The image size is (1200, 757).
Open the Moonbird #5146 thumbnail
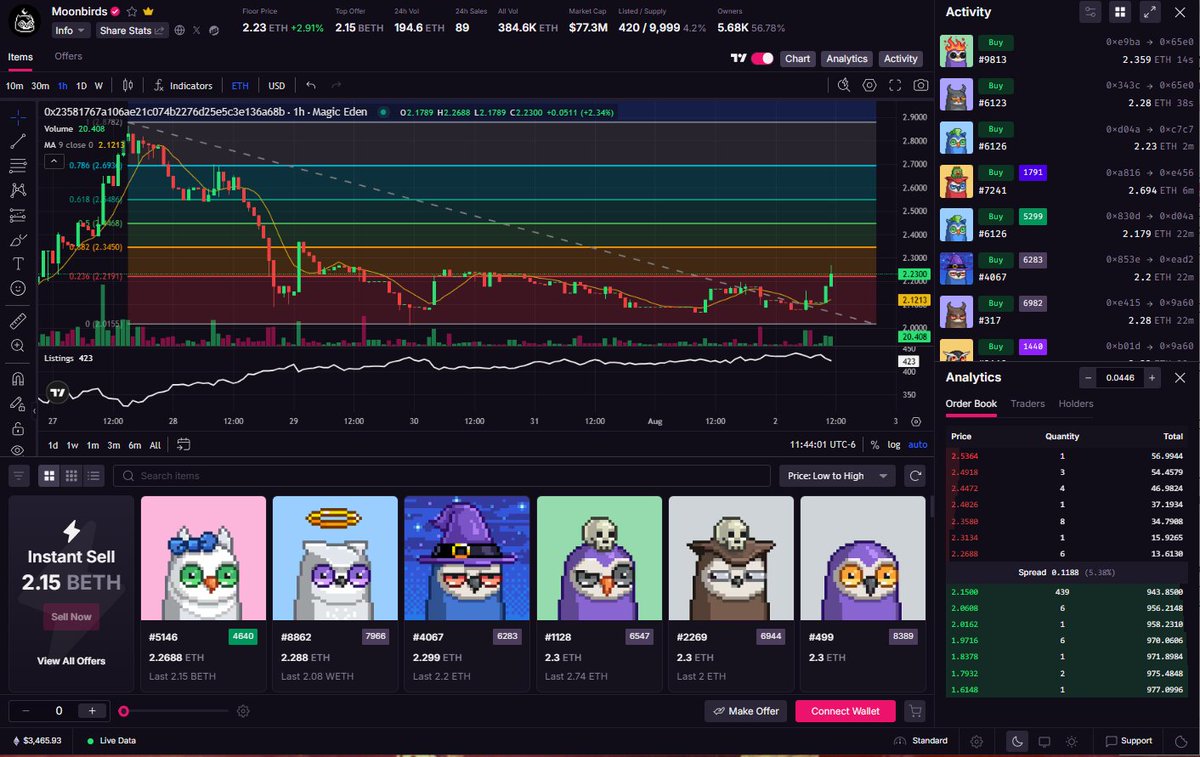pyautogui.click(x=203, y=558)
